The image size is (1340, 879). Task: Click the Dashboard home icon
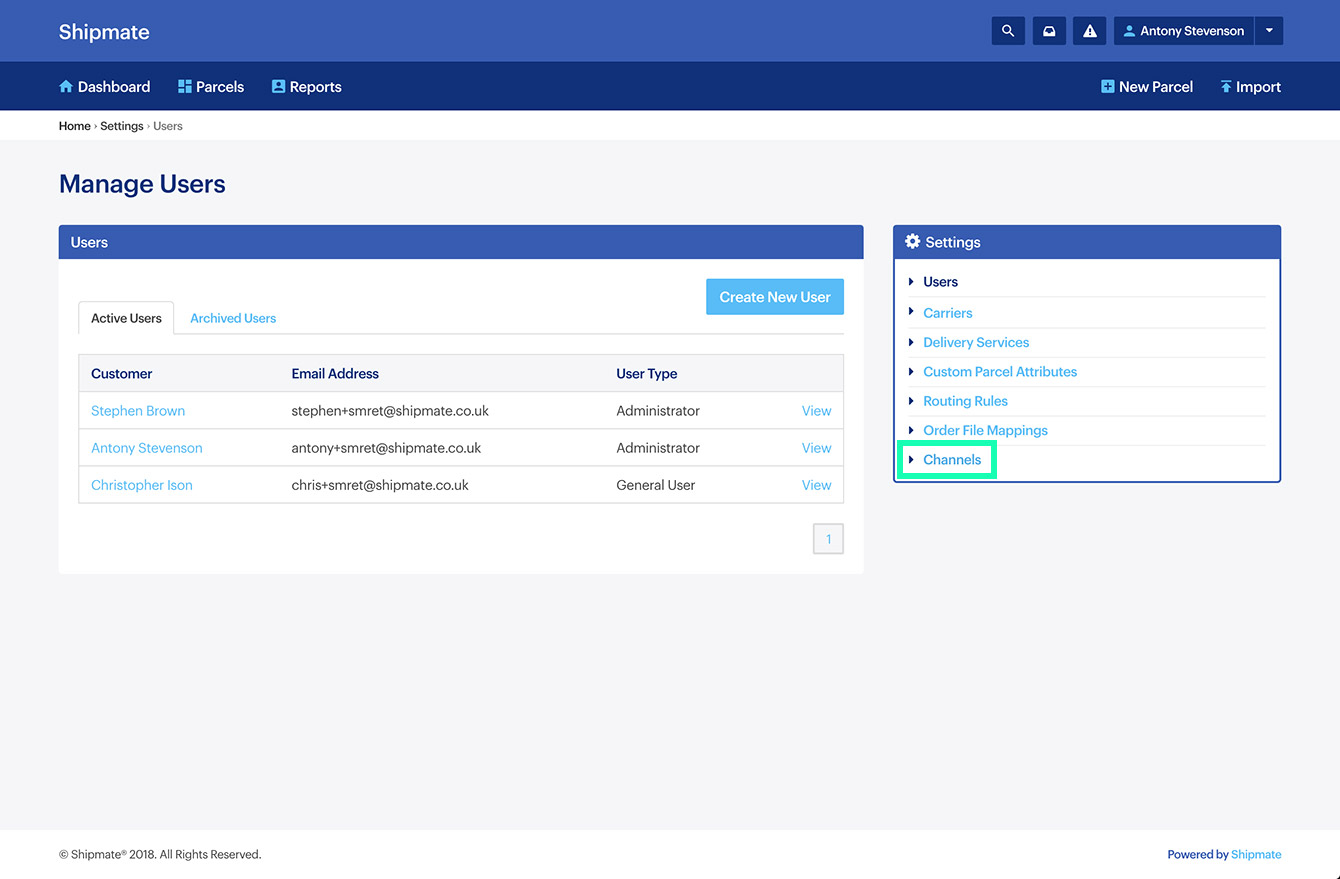66,87
